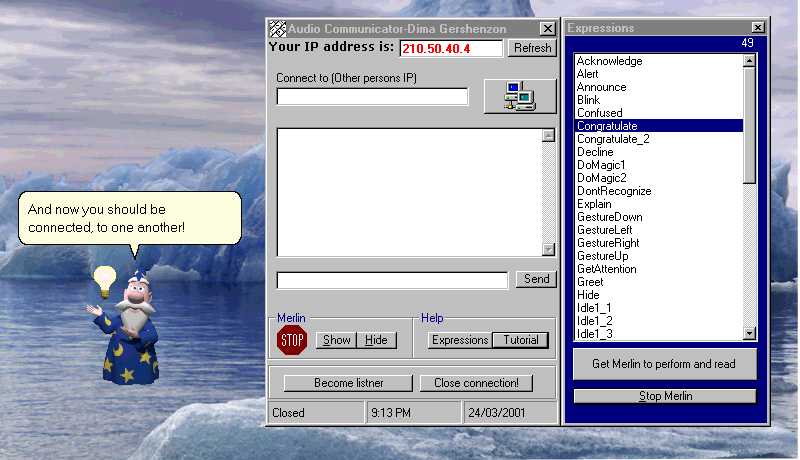Click the Merlin wizard character
Screen dimensions: 800x460
(x=130, y=328)
